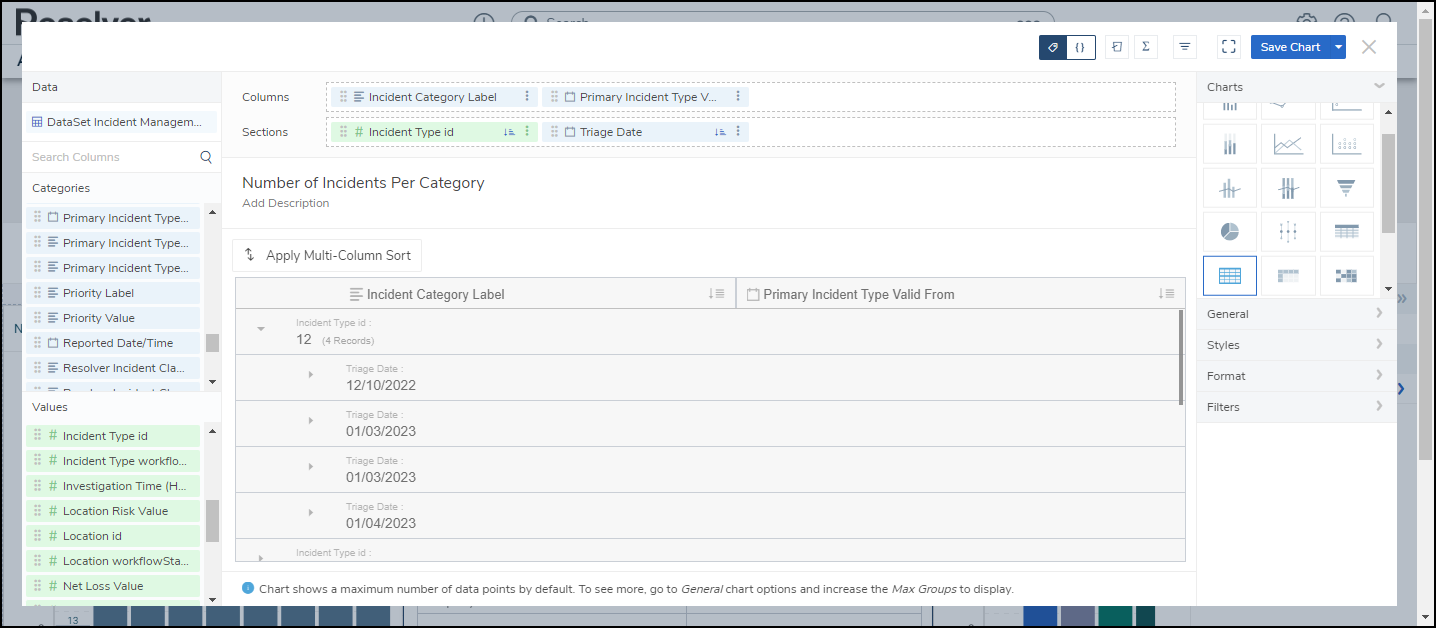Image resolution: width=1436 pixels, height=628 pixels.
Task: Select the Reported Date/Time category
Action: point(113,343)
